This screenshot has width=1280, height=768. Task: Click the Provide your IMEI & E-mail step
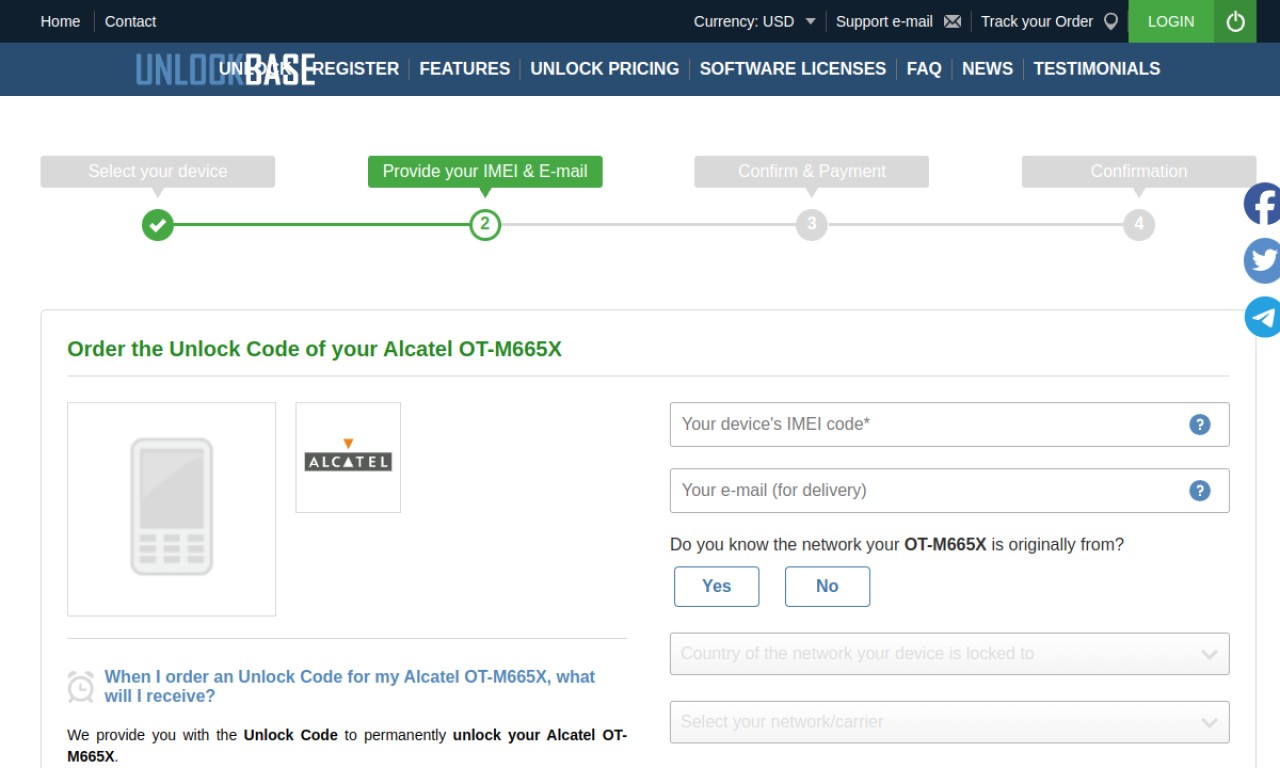coord(485,171)
